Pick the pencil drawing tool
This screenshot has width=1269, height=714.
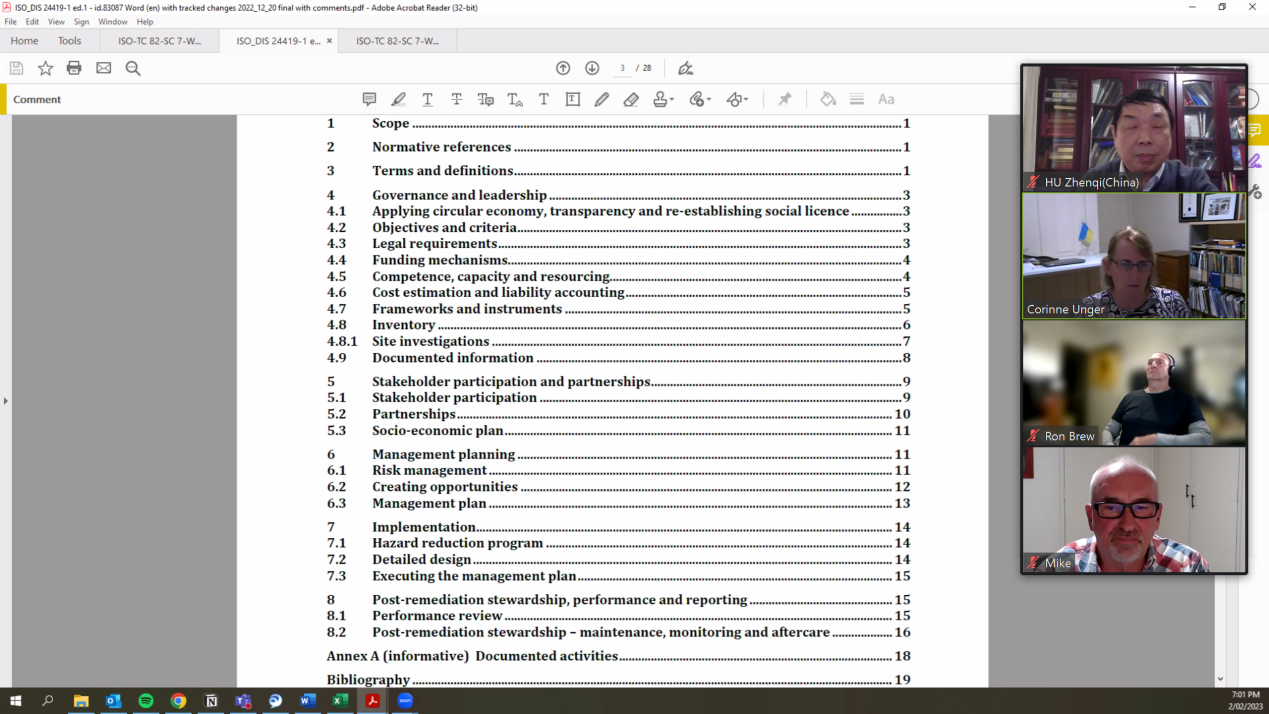pyautogui.click(x=601, y=99)
